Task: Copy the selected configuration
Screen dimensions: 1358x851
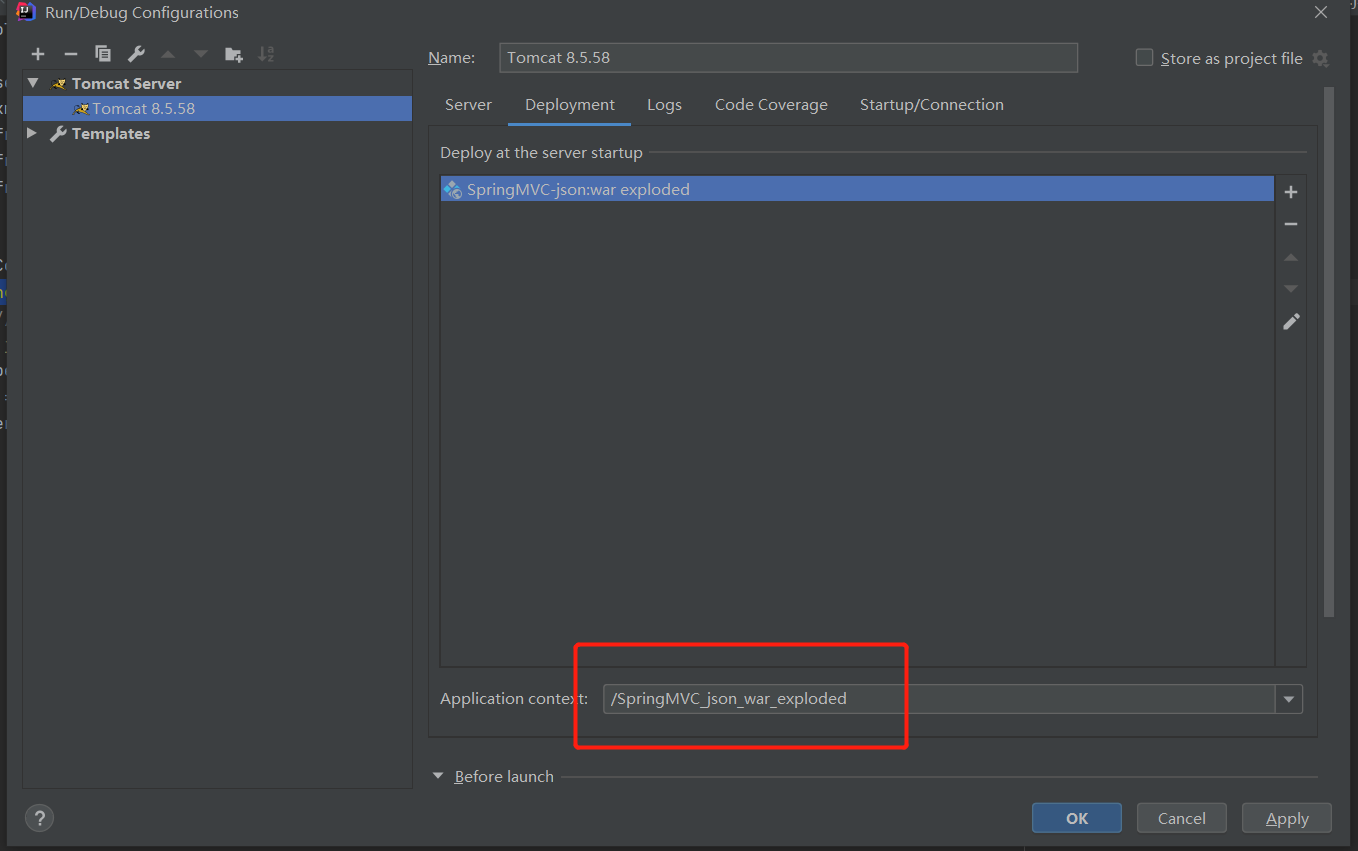Action: pos(103,54)
